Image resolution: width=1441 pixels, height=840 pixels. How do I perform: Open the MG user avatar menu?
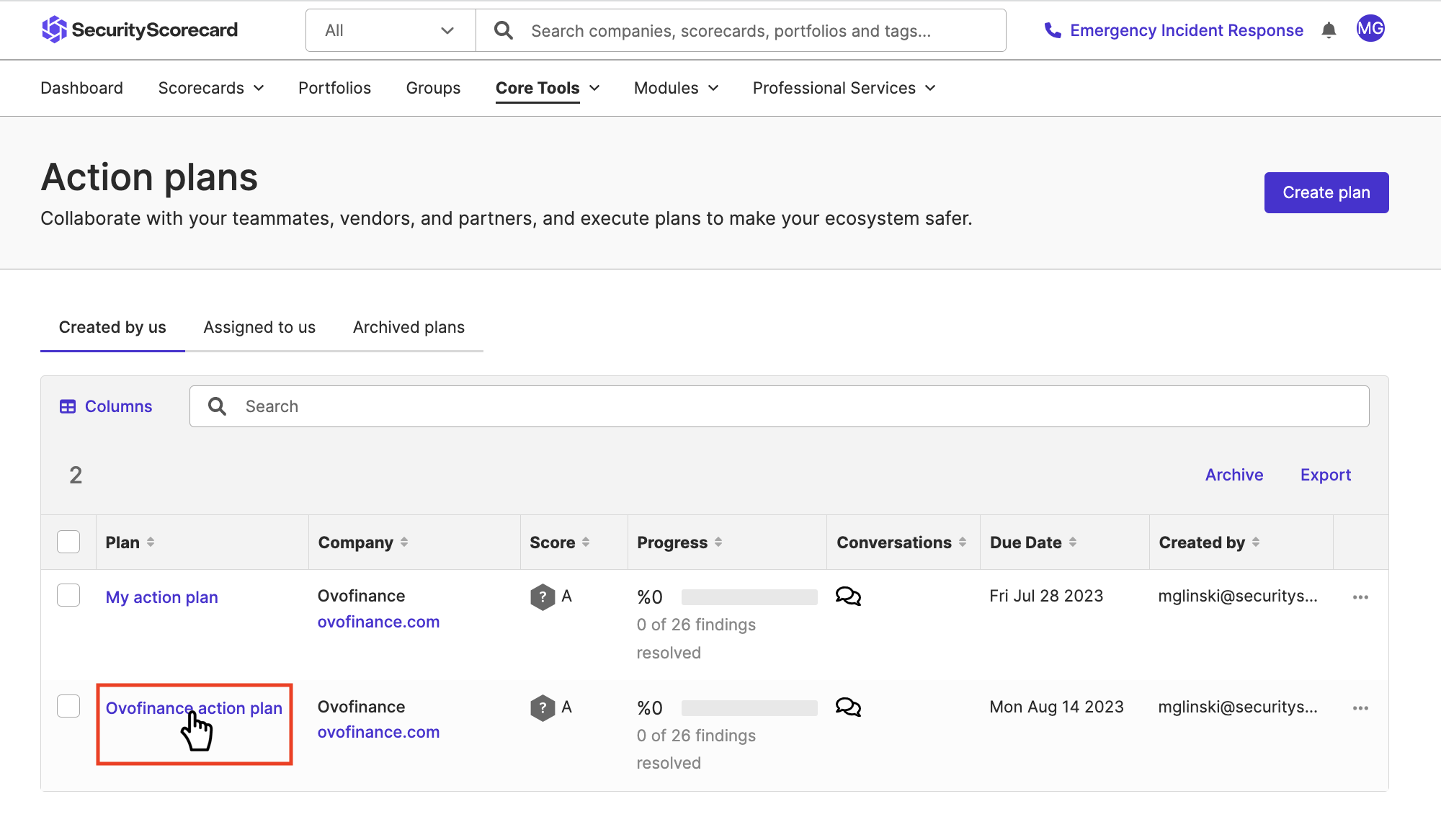tap(1370, 29)
